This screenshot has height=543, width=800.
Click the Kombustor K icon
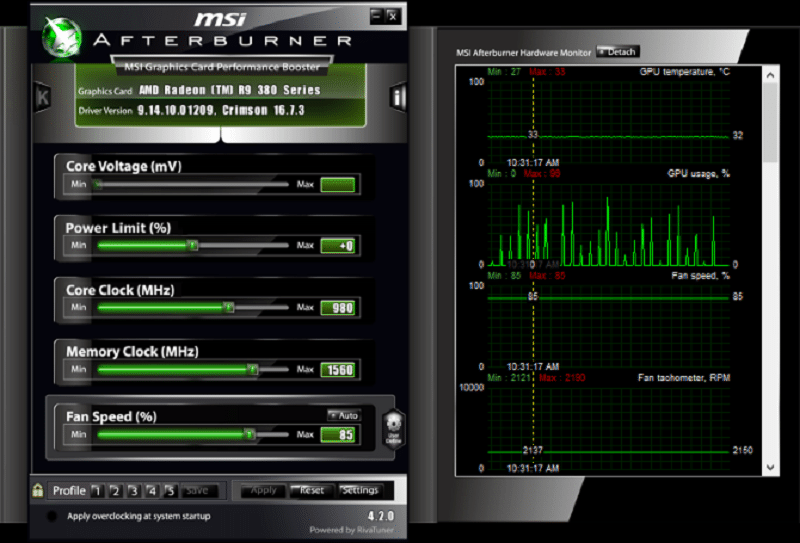pos(42,97)
